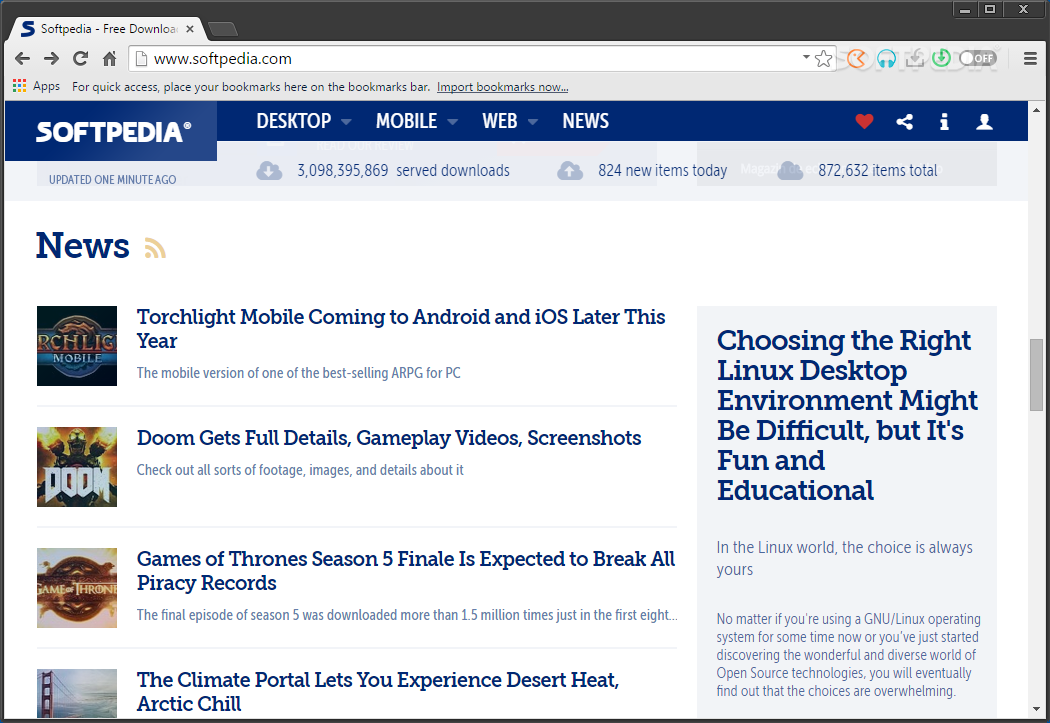Click the page scrollbar thumb

tap(1037, 375)
